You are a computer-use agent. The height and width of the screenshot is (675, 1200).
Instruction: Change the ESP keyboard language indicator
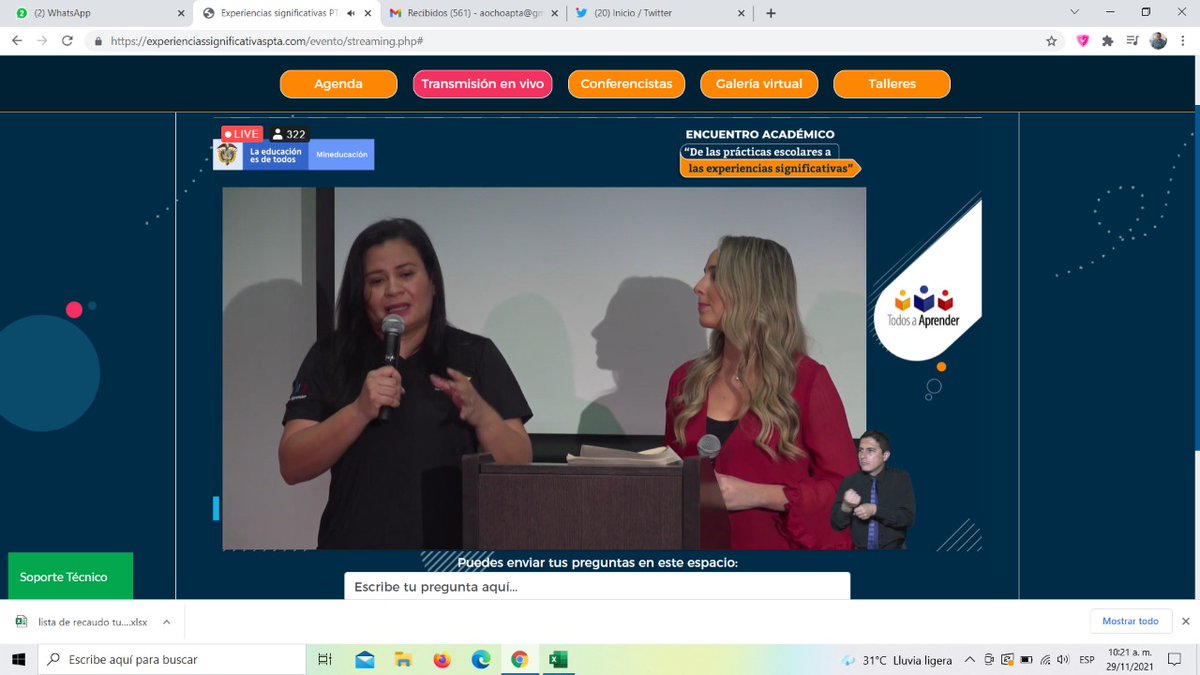(1086, 660)
